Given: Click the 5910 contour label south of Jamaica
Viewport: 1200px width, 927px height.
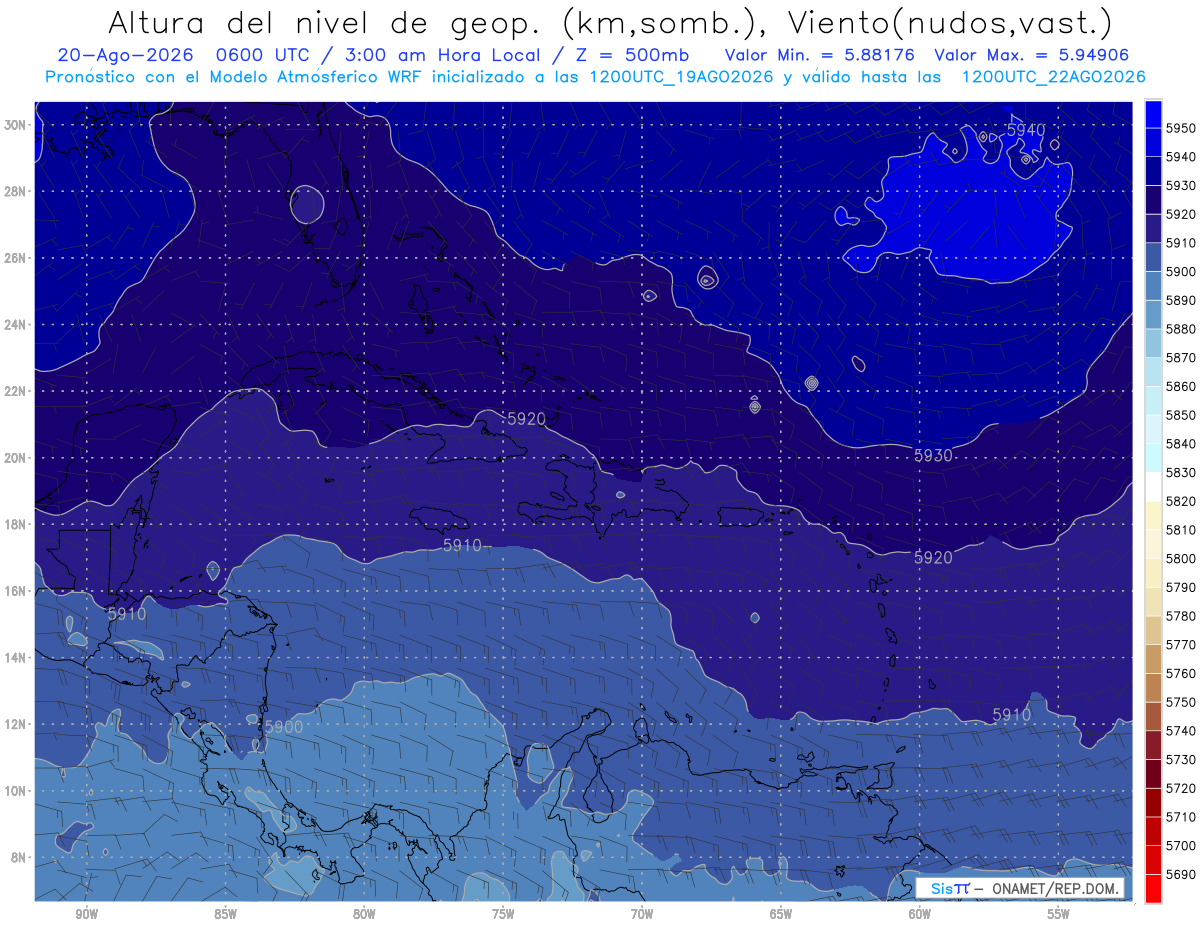Looking at the screenshot, I should [462, 545].
